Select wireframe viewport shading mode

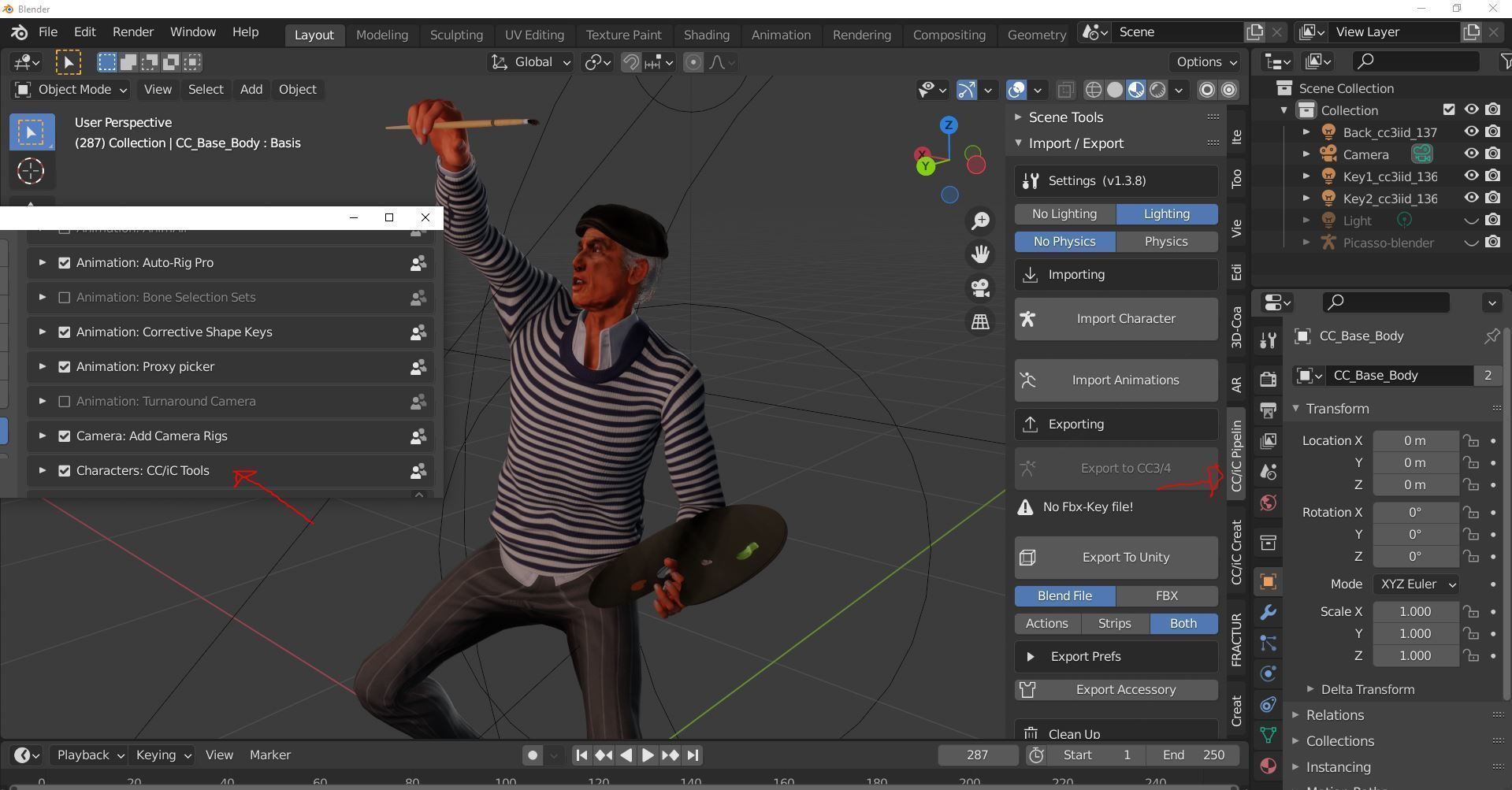[1093, 90]
